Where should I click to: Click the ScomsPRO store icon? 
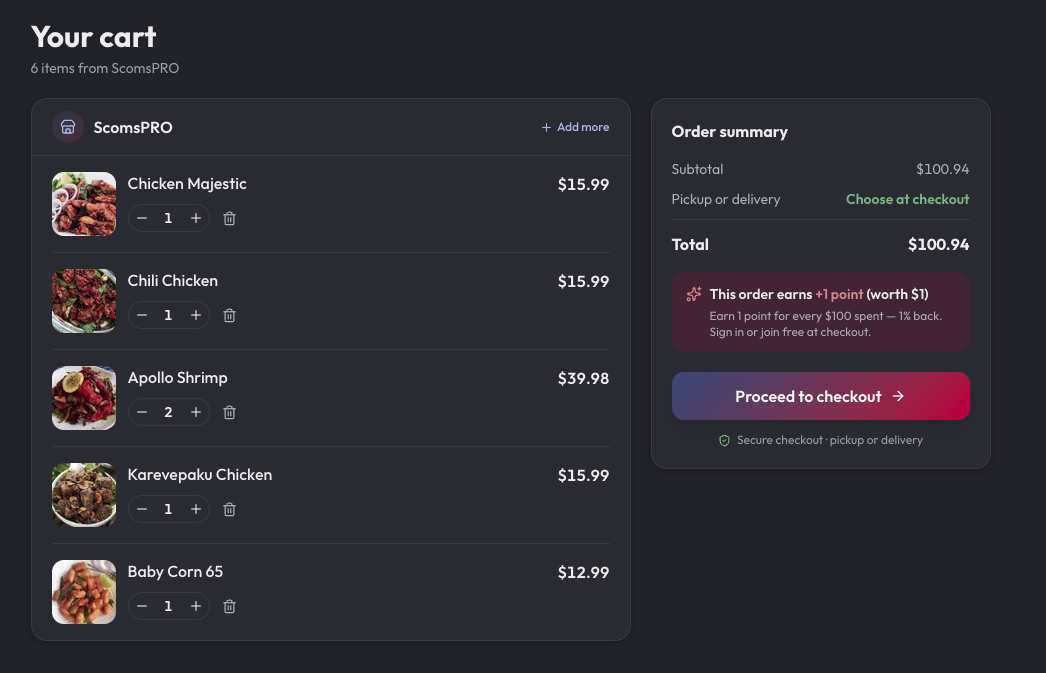68,127
